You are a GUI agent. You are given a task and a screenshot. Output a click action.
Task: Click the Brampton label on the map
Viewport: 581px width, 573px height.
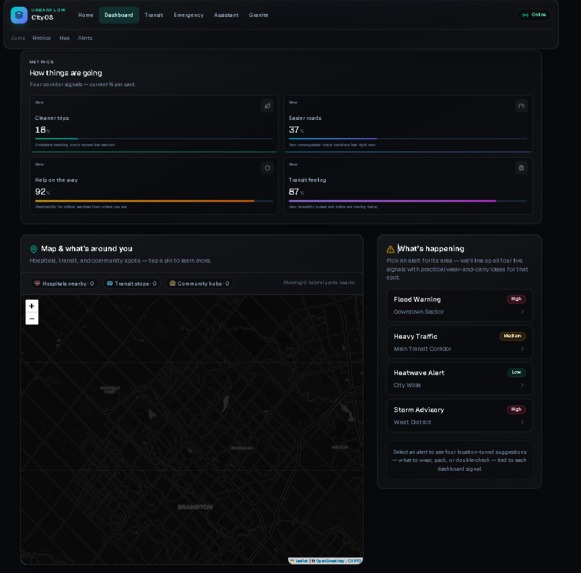click(x=195, y=507)
